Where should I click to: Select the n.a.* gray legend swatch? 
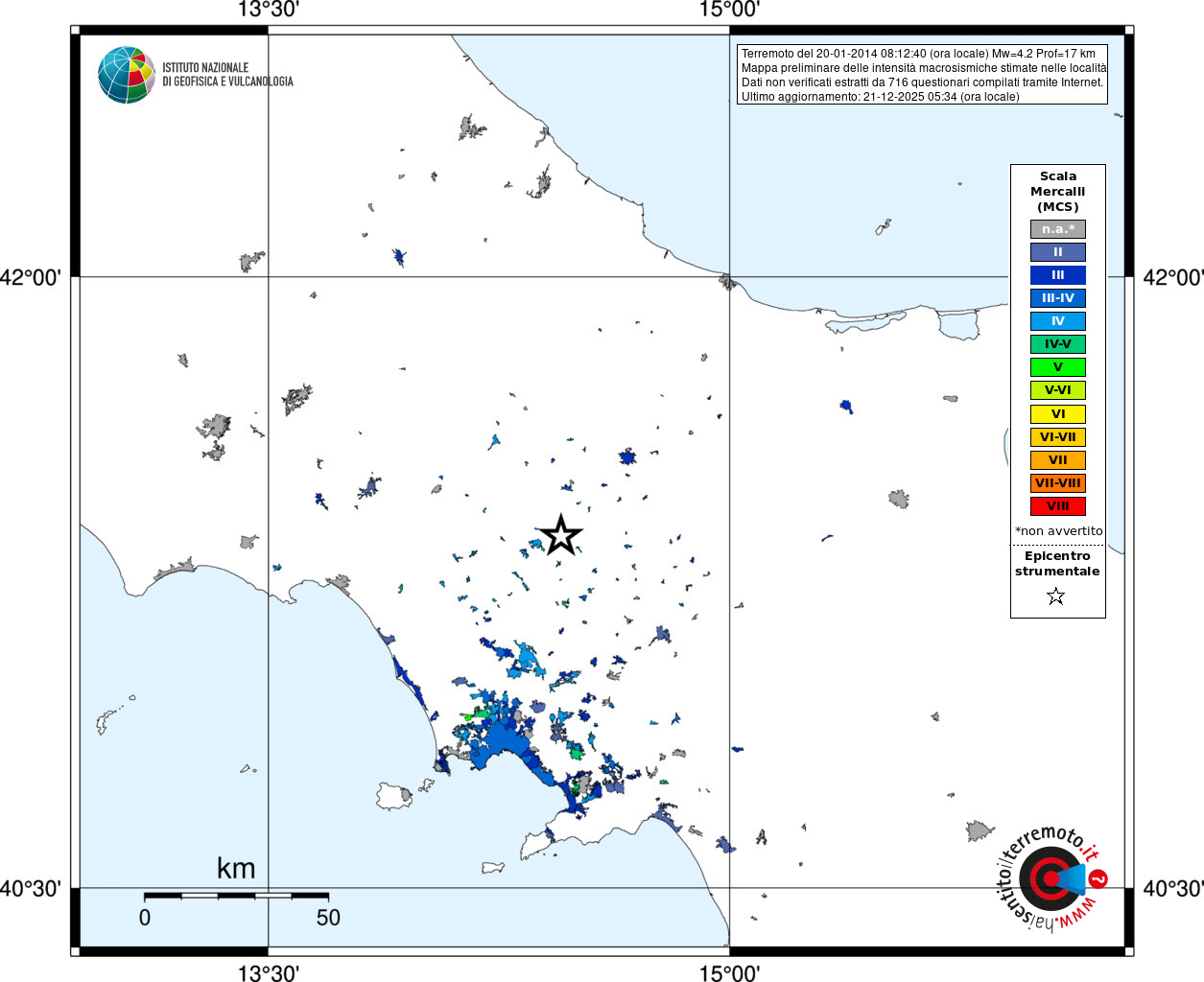(1058, 229)
